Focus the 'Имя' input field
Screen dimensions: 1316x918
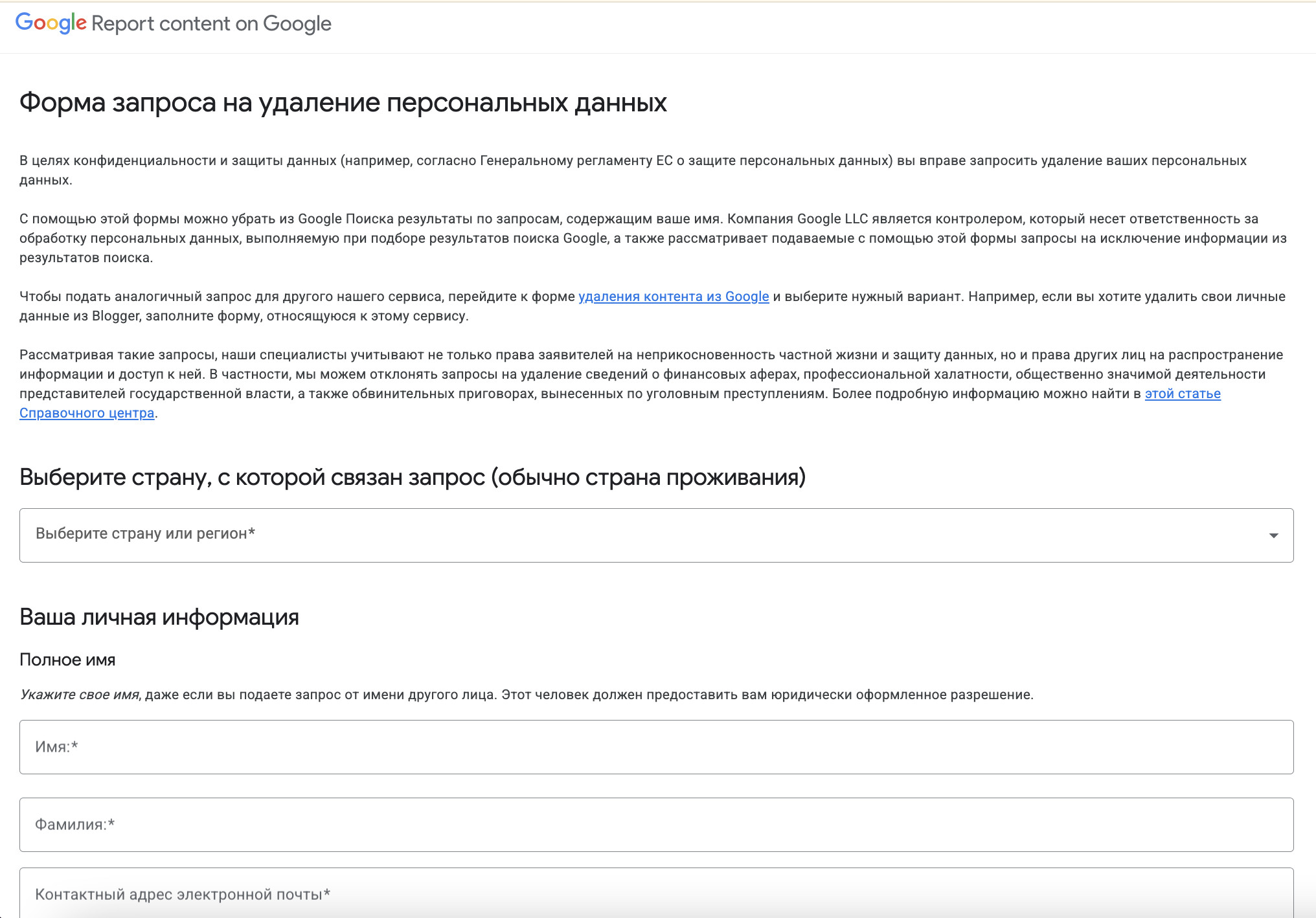(x=656, y=747)
